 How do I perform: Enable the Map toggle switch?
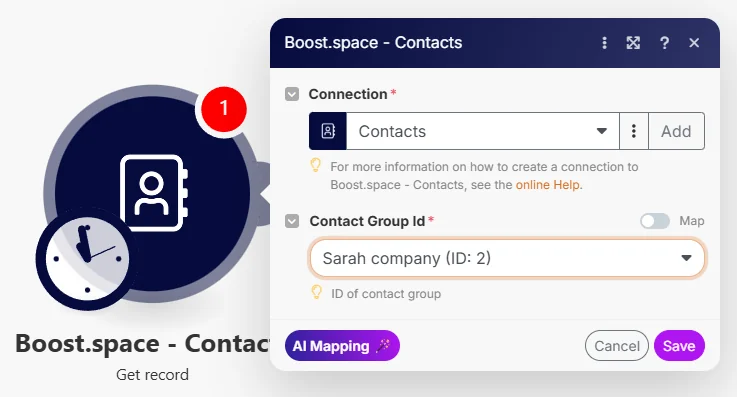click(x=655, y=221)
